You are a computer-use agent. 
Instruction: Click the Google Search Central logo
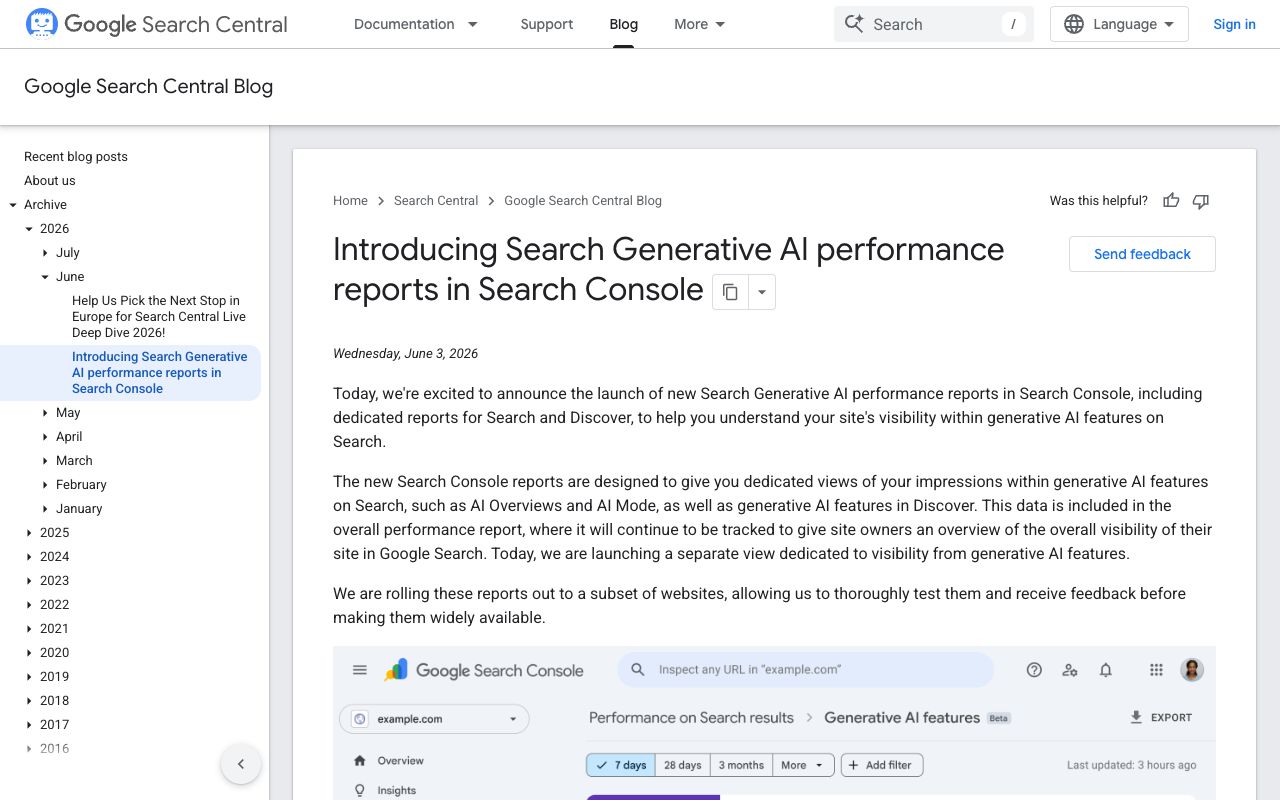click(156, 24)
